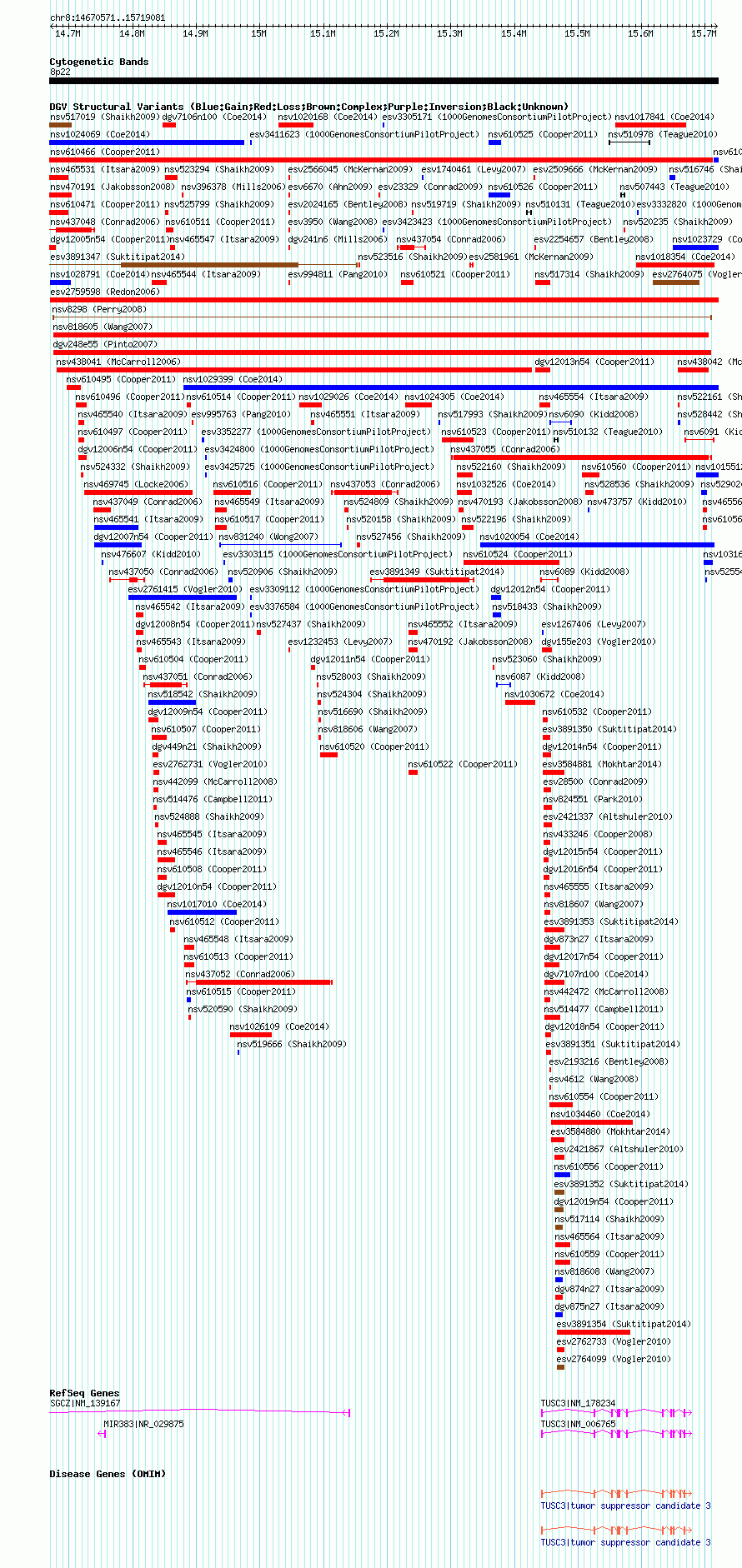Click the 15M ruler position marker
This screenshot has width=742, height=1568.
click(x=258, y=33)
